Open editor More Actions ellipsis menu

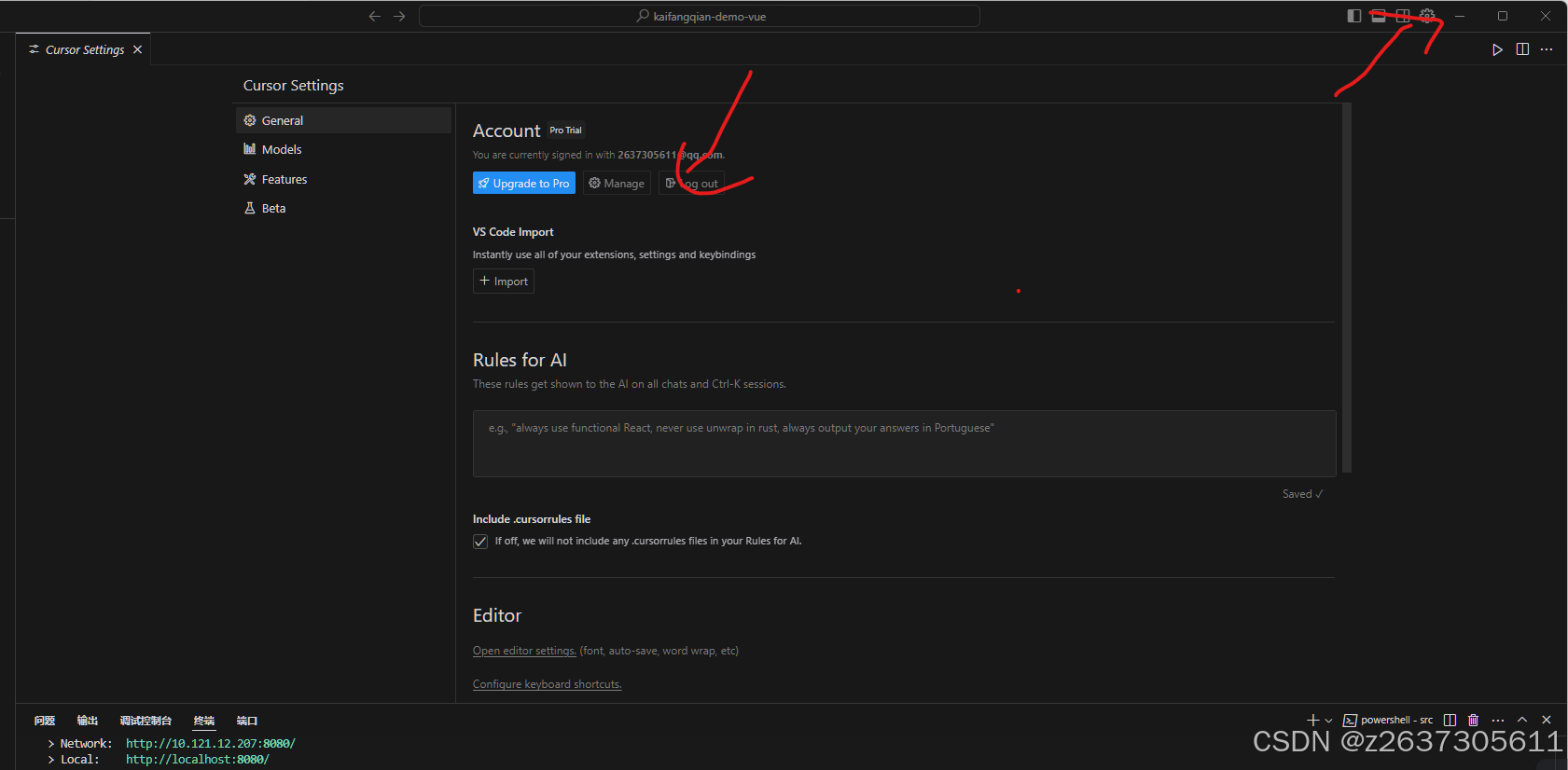tap(1547, 49)
